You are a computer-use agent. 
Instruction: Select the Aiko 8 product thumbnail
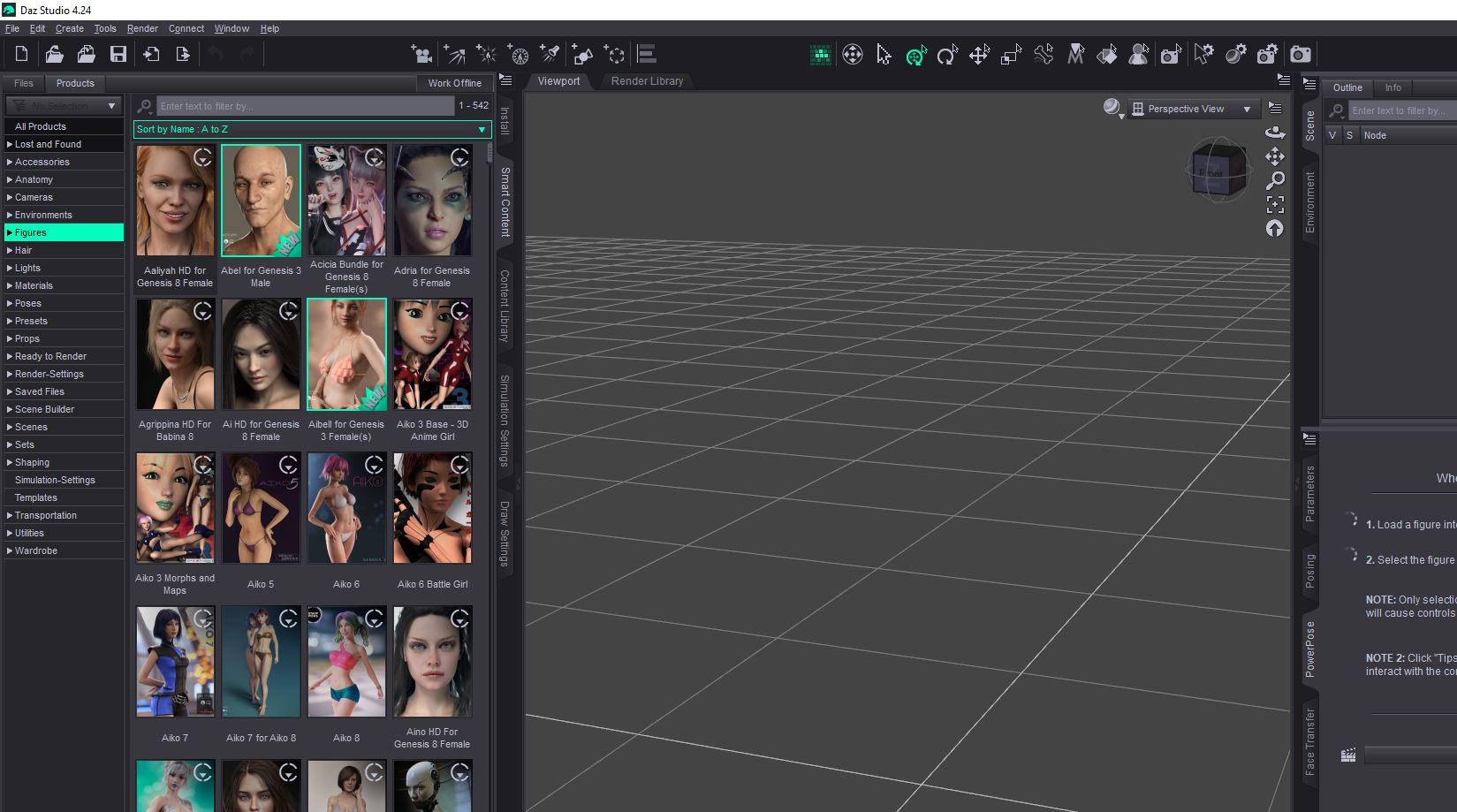346,662
